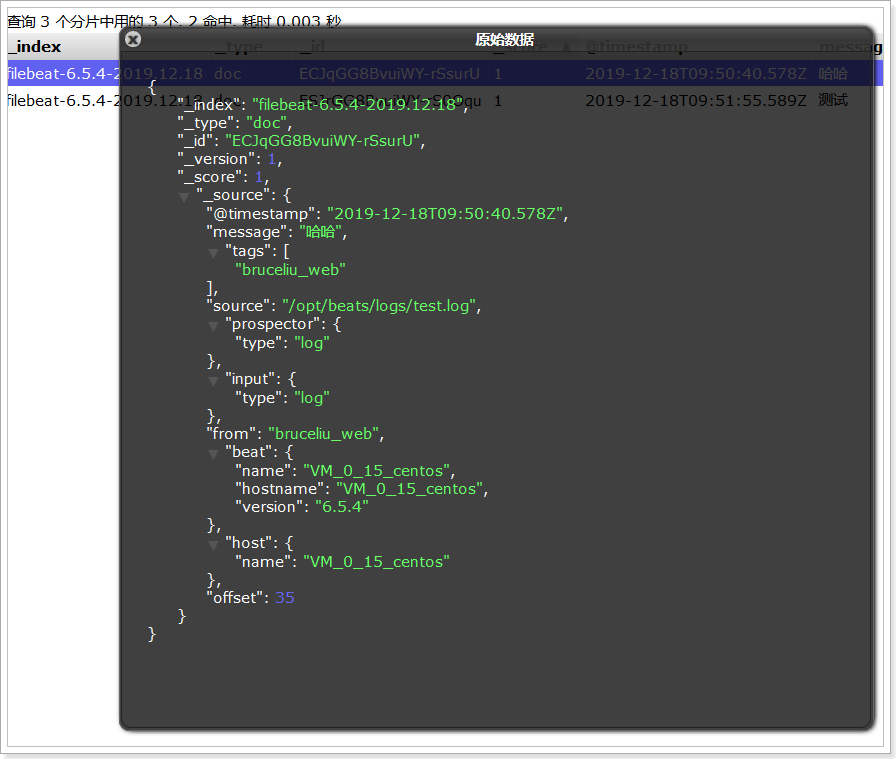This screenshot has height=759, width=896.
Task: Click the tags value "bruceliu_web" in array
Action: coord(290,270)
